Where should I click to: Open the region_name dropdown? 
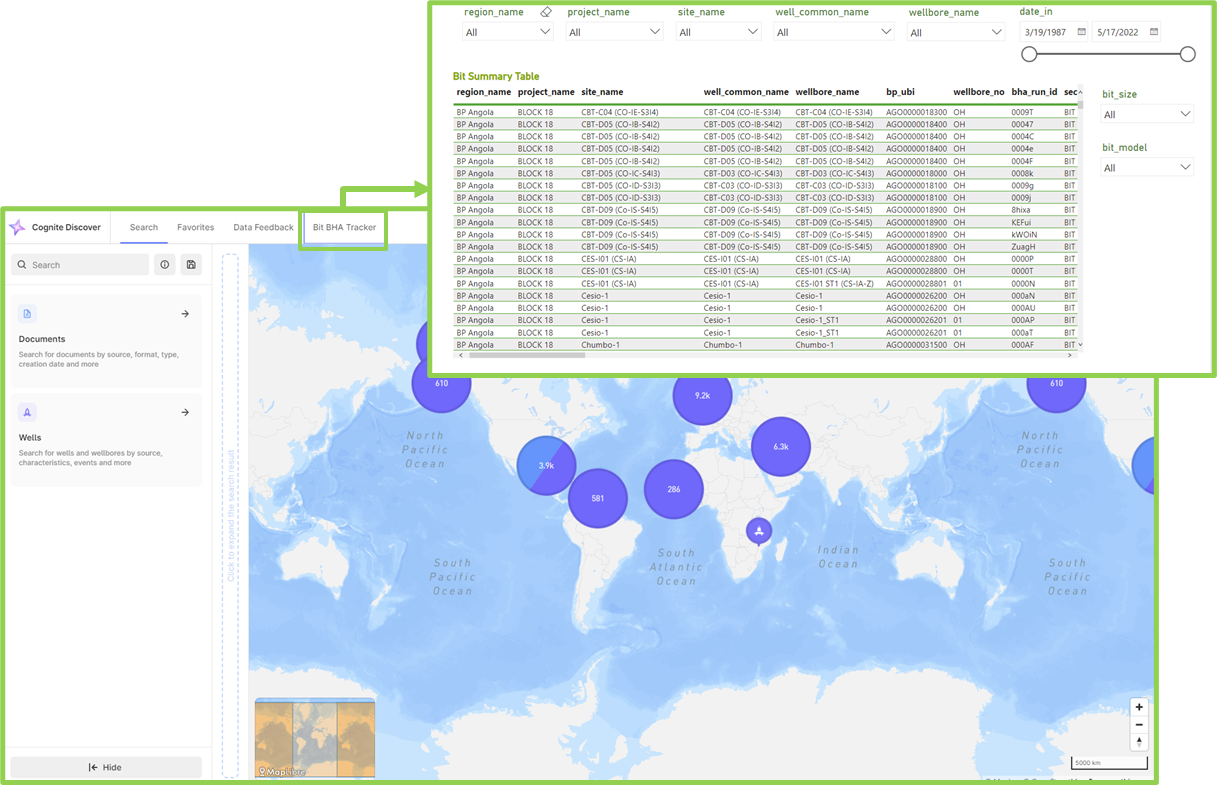click(508, 32)
